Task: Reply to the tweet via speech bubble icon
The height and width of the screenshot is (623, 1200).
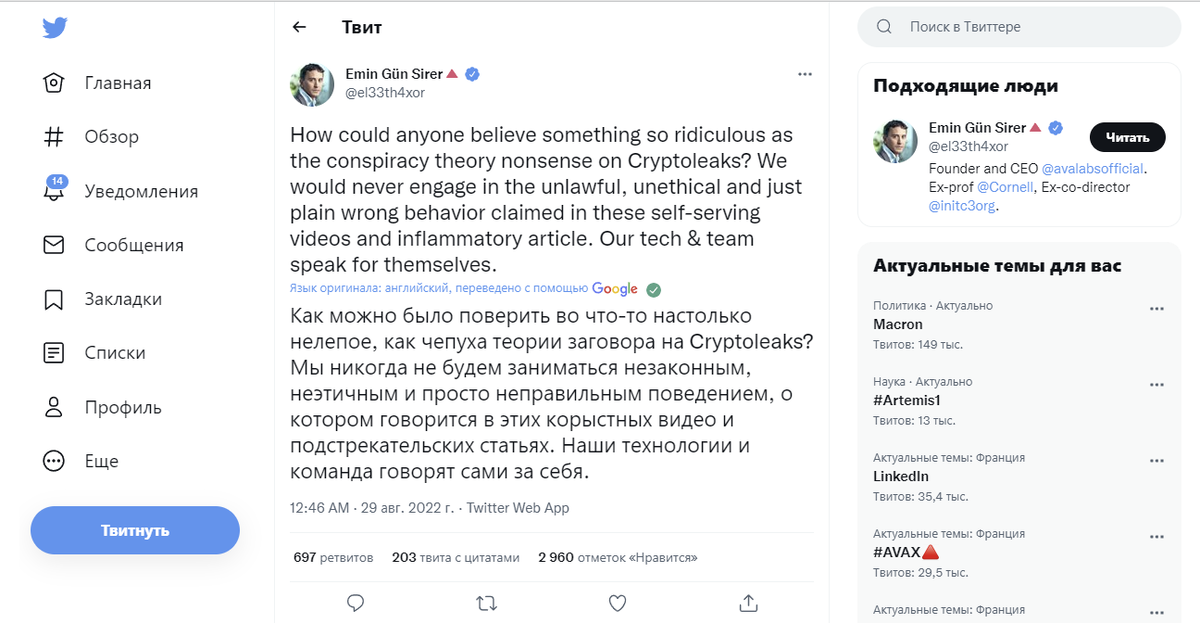Action: pos(355,603)
